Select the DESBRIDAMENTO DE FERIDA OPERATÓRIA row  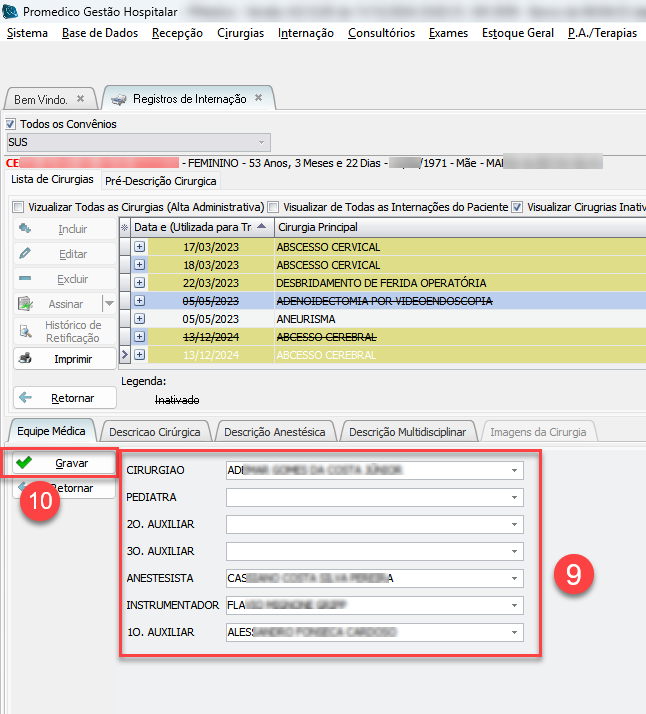[x=380, y=283]
